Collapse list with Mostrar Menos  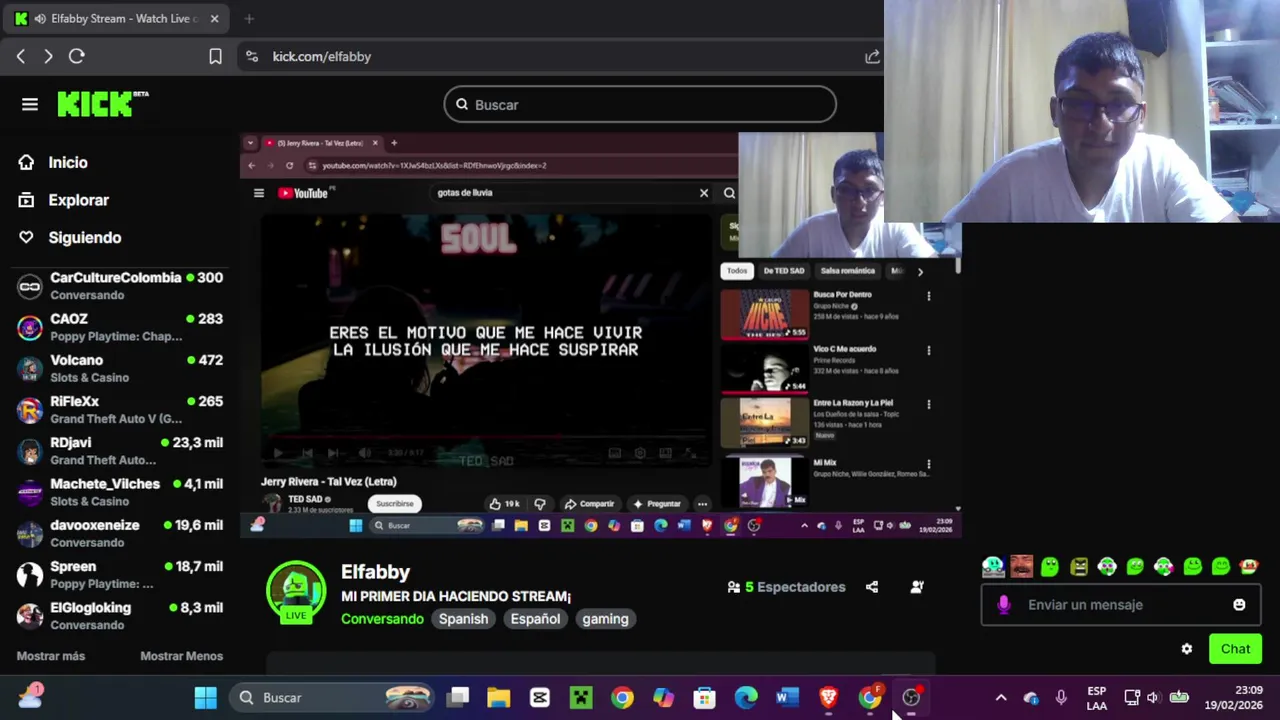(x=181, y=656)
